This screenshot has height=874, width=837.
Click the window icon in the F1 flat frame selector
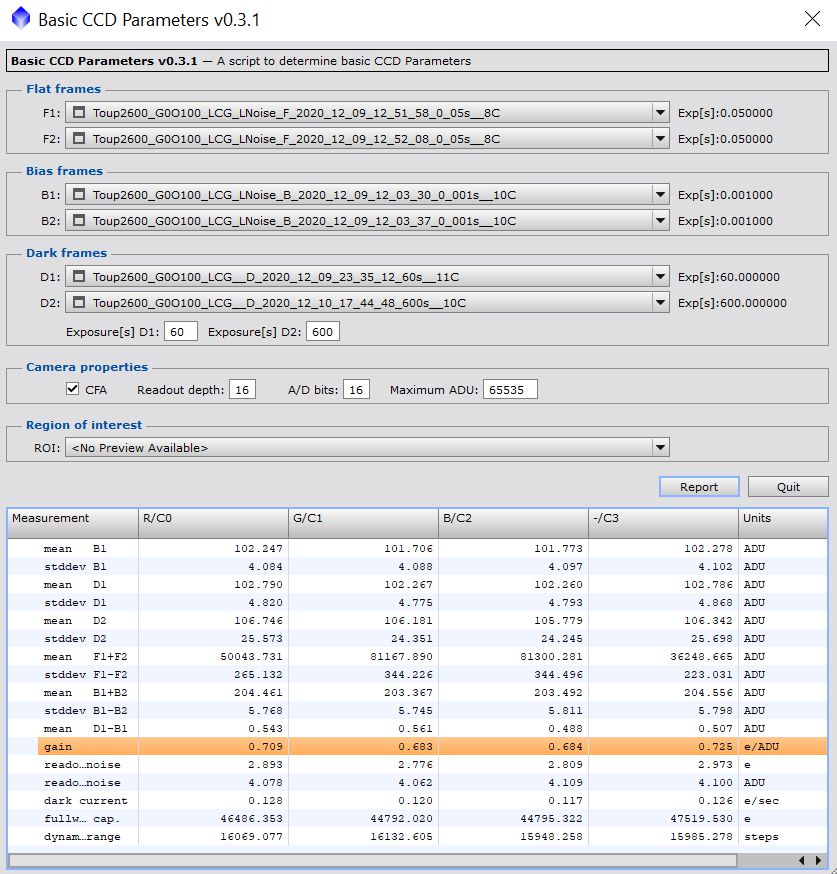[x=79, y=113]
